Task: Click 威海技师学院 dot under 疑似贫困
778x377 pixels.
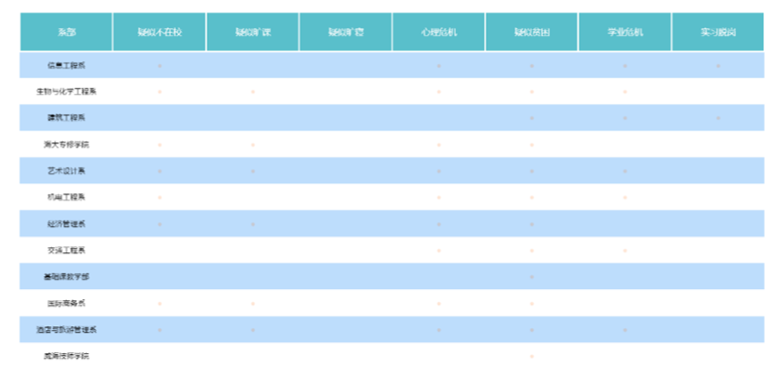Action: click(x=531, y=356)
